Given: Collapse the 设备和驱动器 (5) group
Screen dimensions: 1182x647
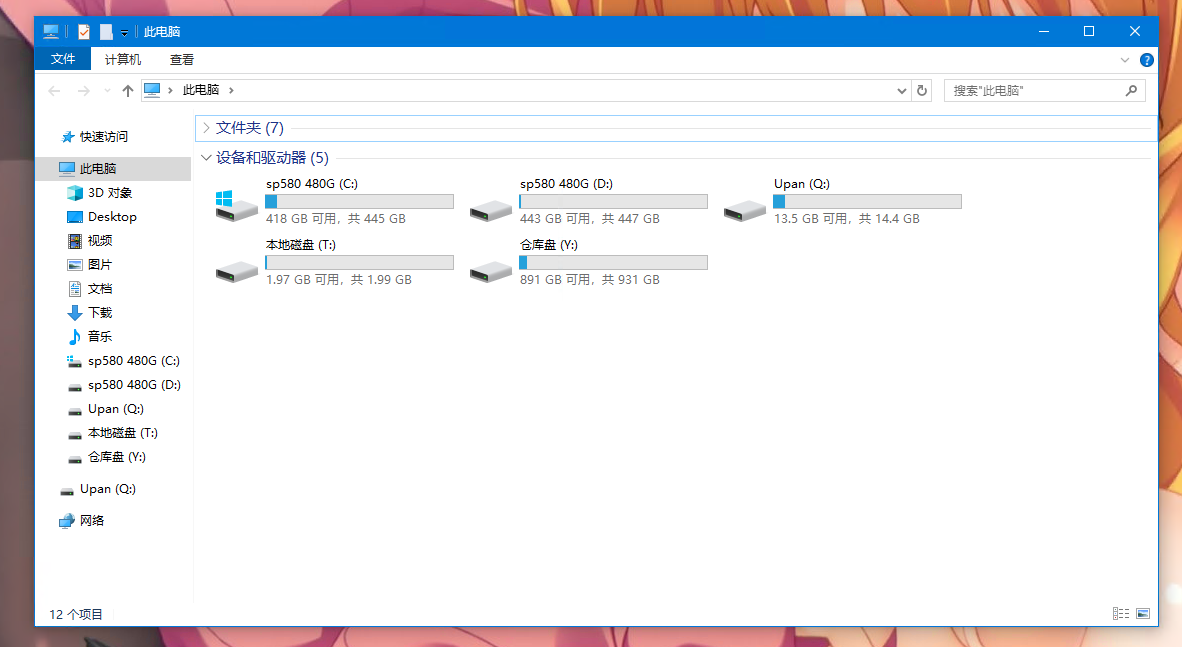Looking at the screenshot, I should point(206,158).
